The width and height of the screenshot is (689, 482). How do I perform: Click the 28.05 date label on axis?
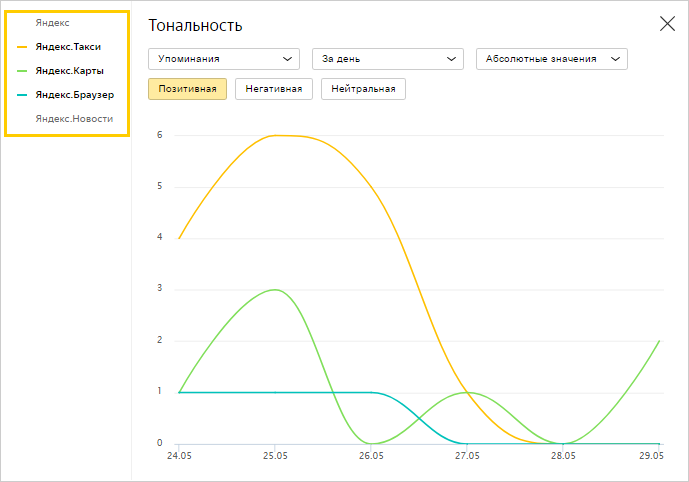563,456
